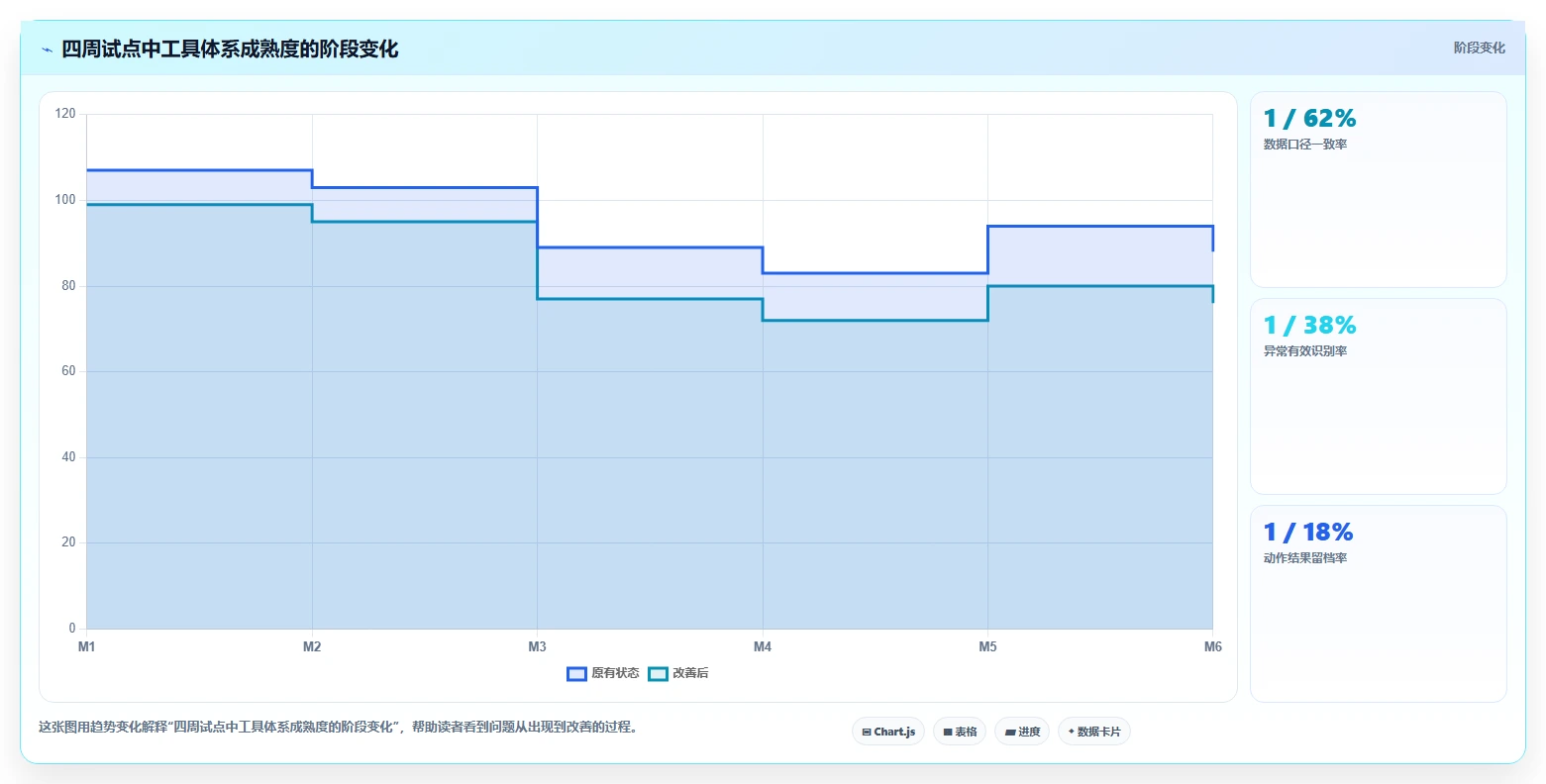Viewport: 1546px width, 784px height.
Task: Click the 80 y-axis label
Action: (x=69, y=286)
